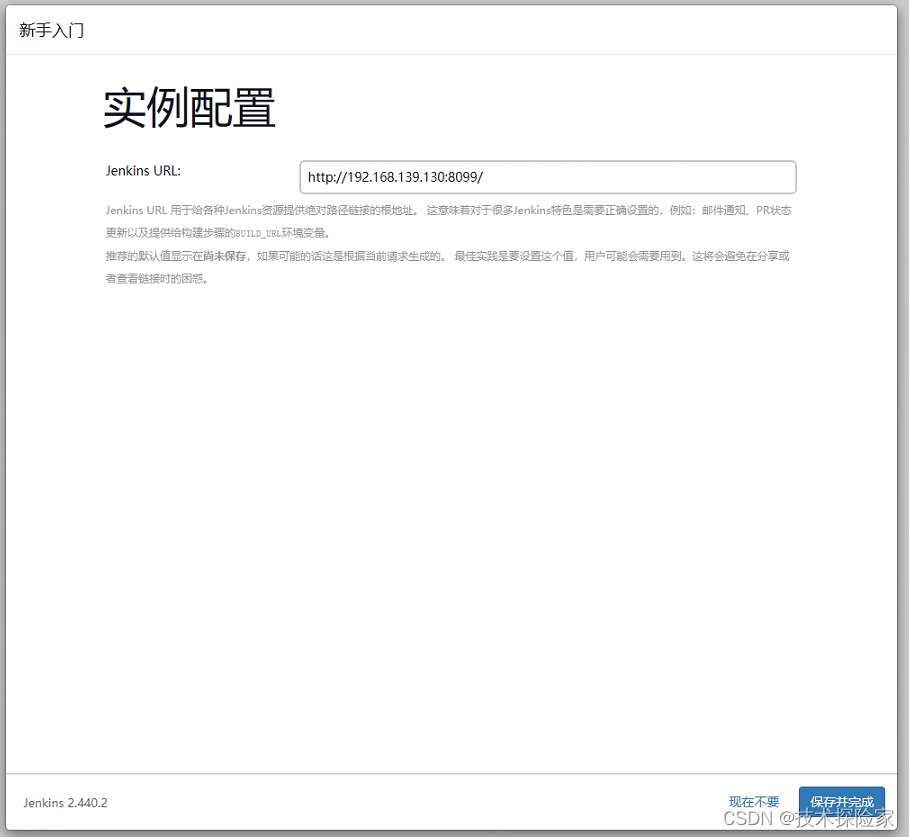
Task: Click the 新手入门 header title
Action: point(52,30)
